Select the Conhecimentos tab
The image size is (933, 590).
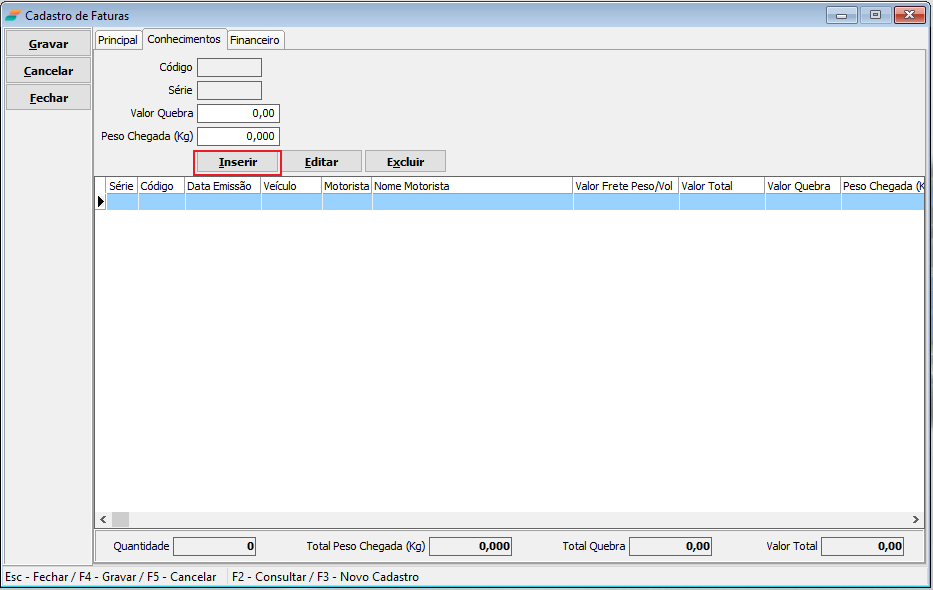[184, 39]
